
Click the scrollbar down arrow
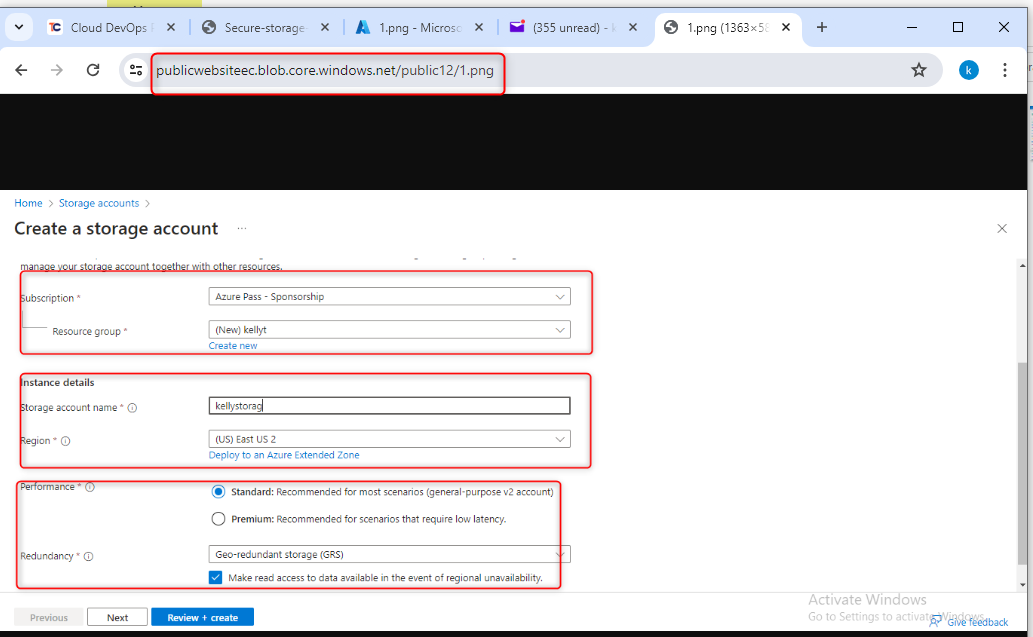1022,584
